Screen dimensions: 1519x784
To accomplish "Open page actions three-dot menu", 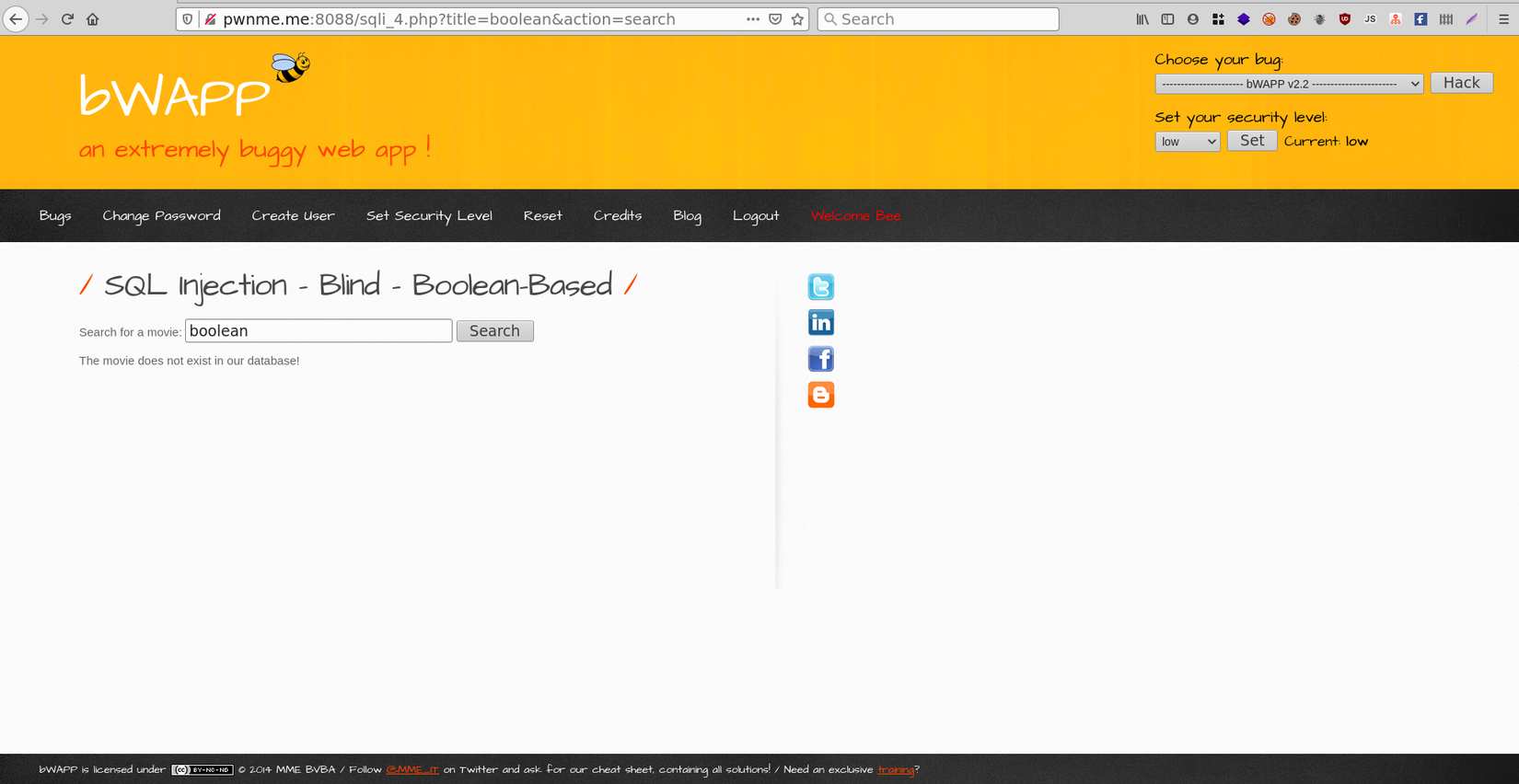I will (x=753, y=19).
